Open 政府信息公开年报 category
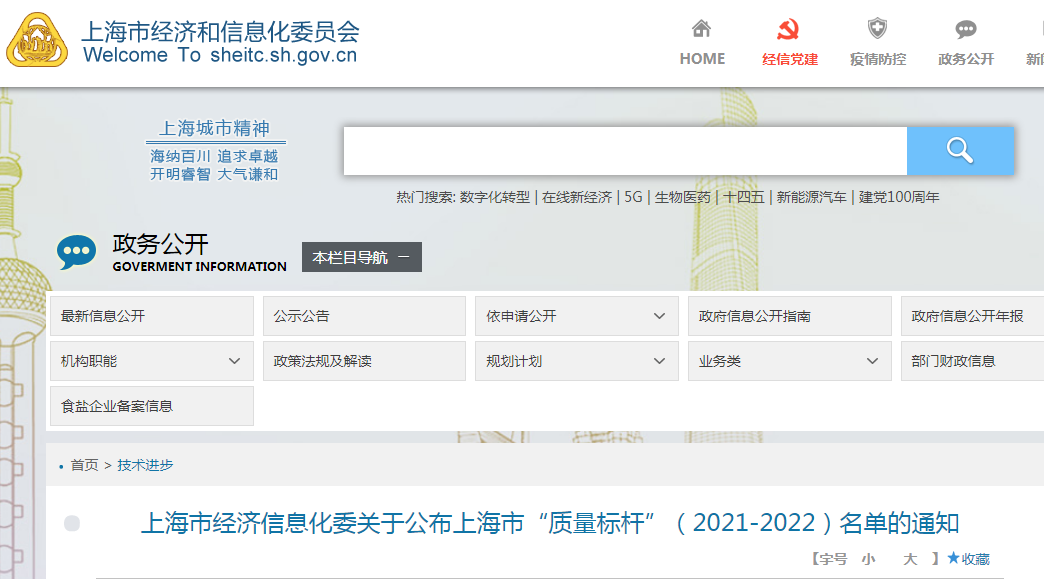1044x579 pixels. [x=973, y=316]
